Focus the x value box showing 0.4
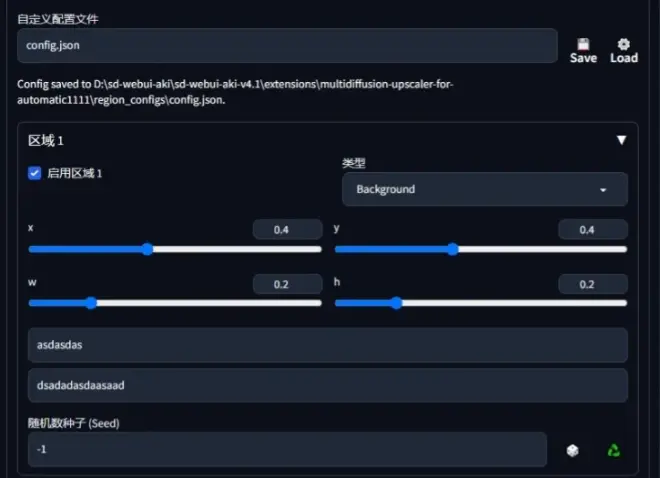 (287, 230)
